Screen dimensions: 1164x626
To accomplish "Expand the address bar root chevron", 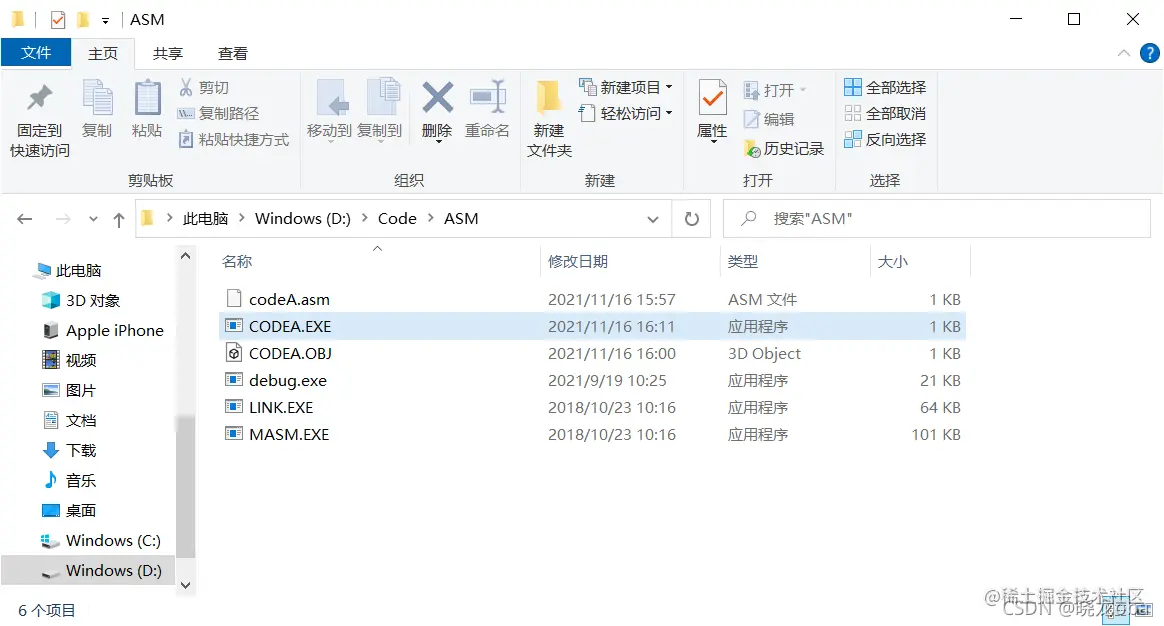I will 169,218.
